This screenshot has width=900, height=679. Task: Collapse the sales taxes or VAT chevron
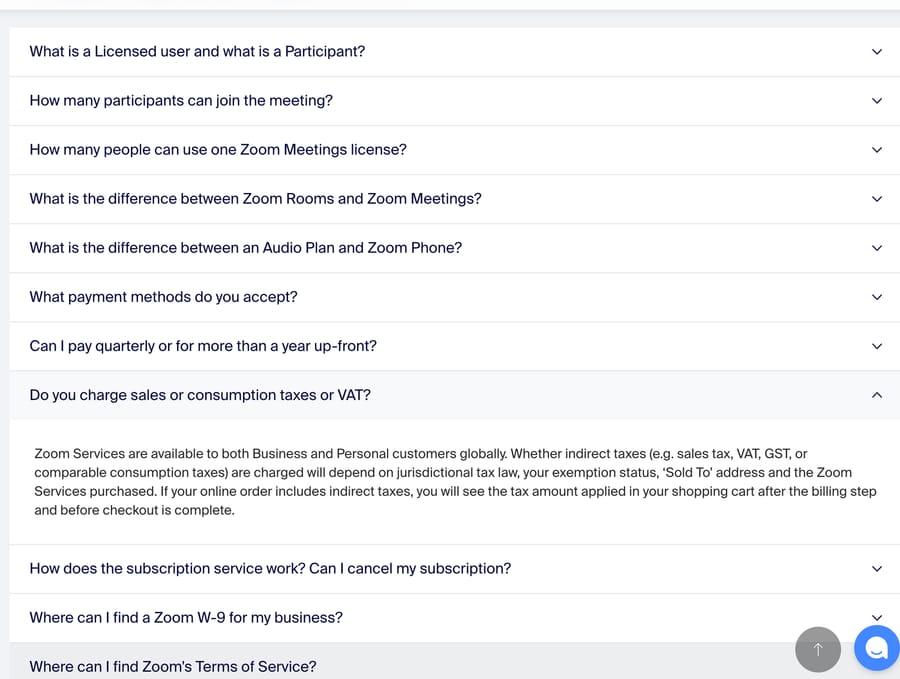[876, 395]
